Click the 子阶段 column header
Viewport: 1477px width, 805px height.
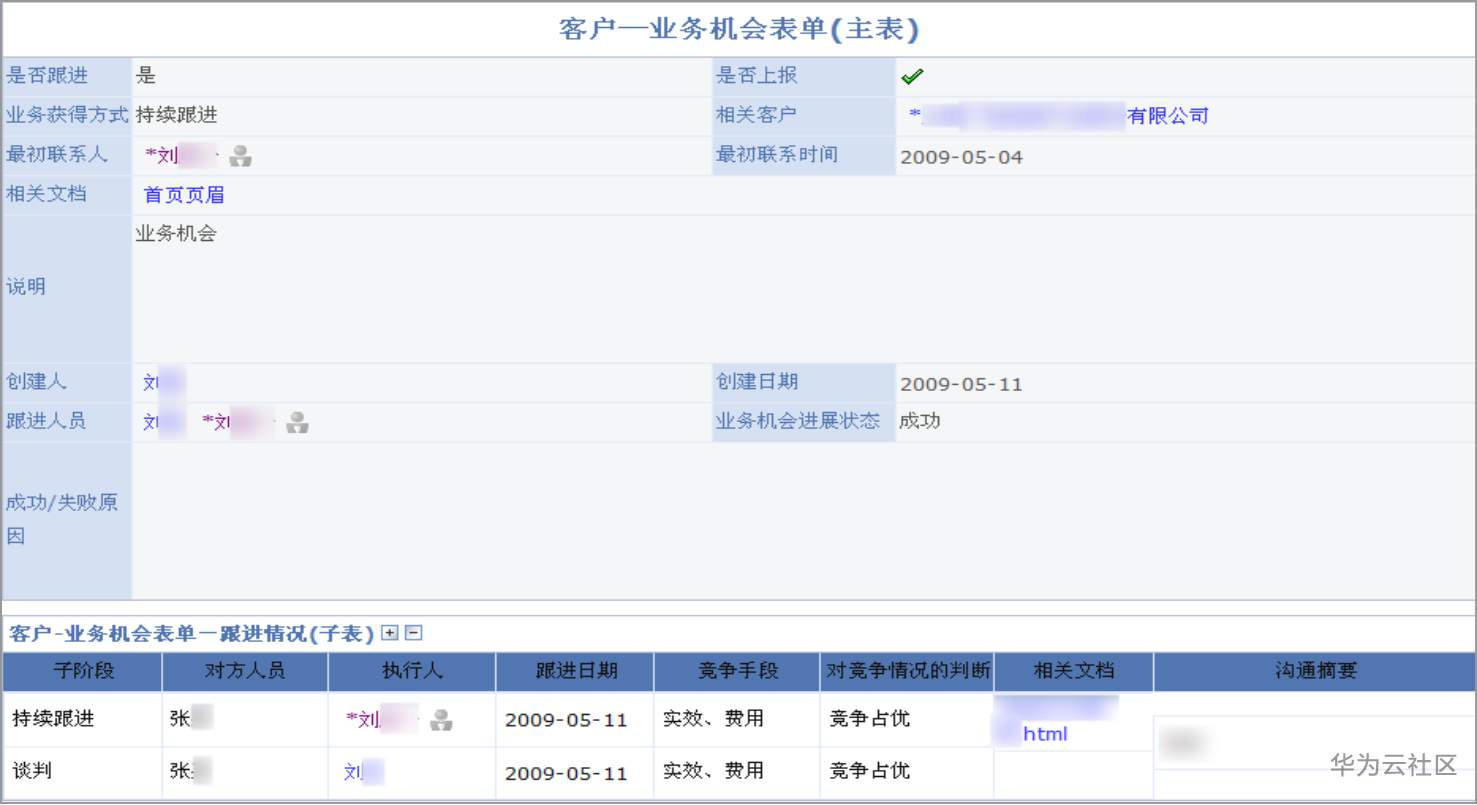pyautogui.click(x=82, y=671)
